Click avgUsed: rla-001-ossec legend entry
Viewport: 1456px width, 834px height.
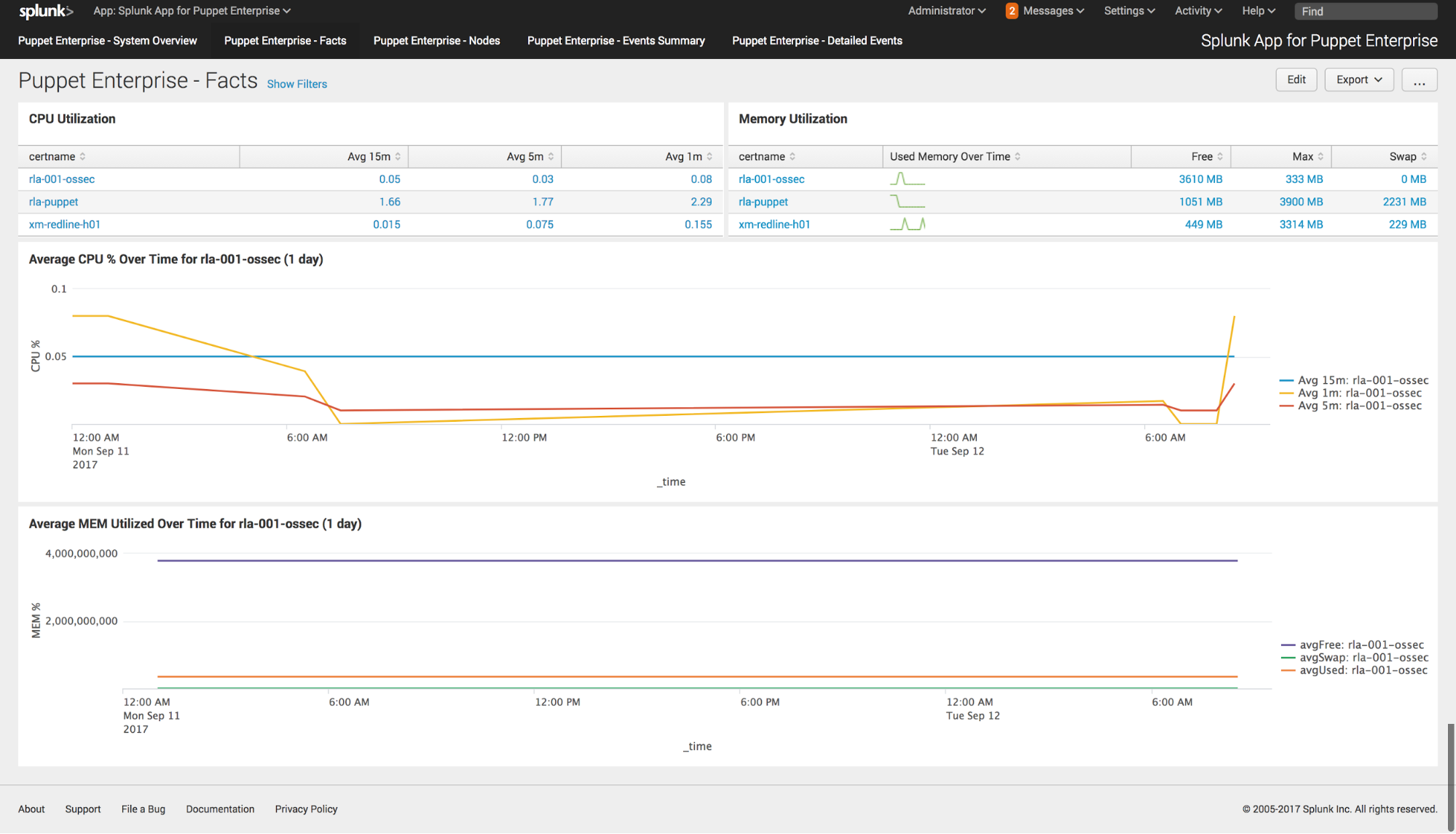click(x=1354, y=670)
